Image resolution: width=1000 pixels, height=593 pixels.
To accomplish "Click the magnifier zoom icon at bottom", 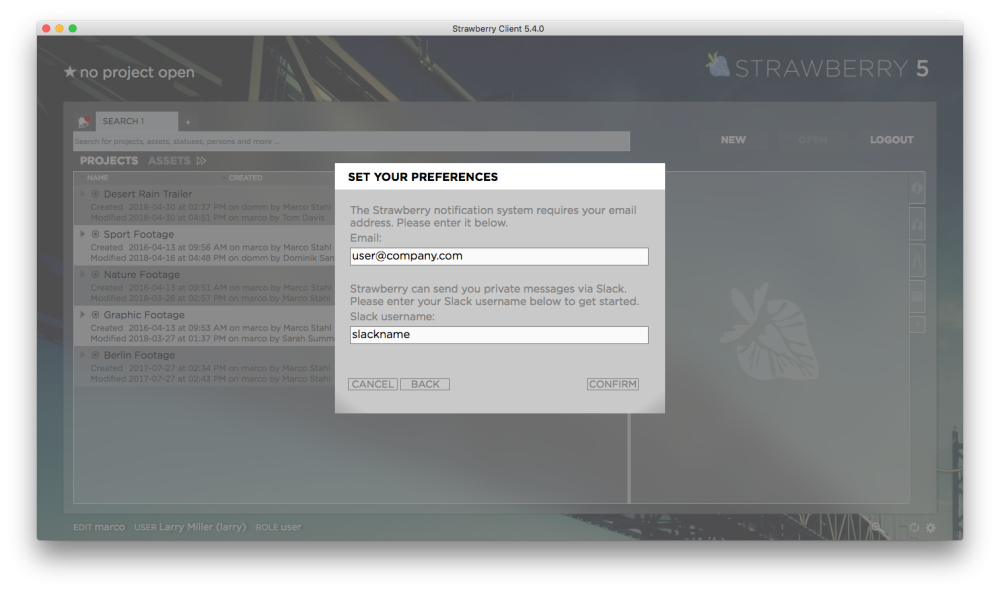I will pos(878,528).
